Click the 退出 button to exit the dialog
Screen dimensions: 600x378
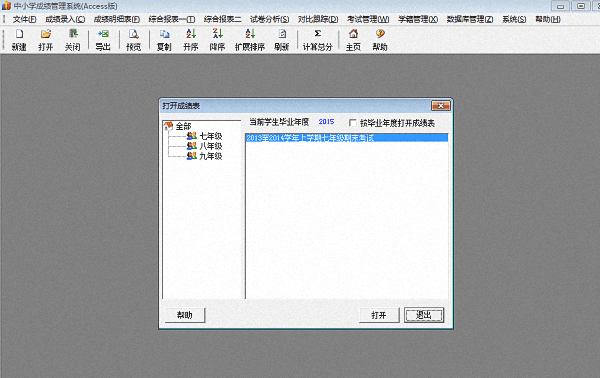[424, 315]
